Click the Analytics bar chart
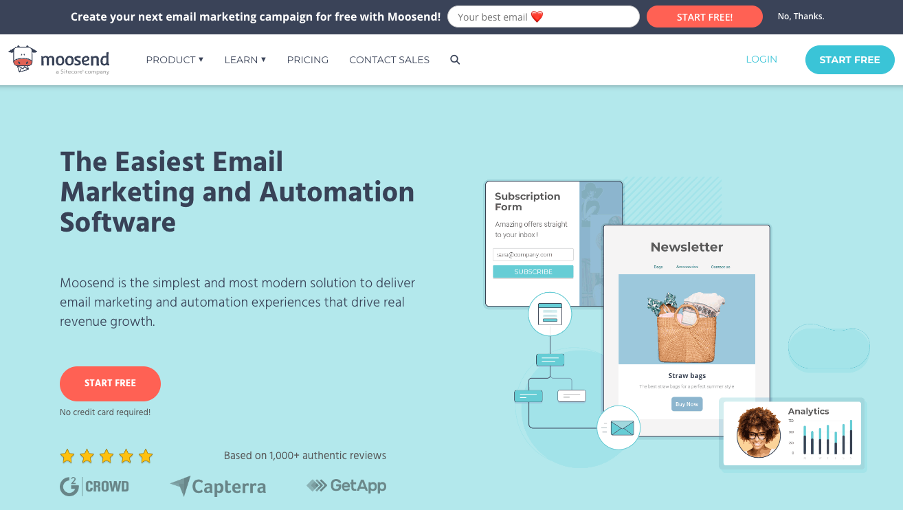This screenshot has width=904, height=510. [824, 437]
